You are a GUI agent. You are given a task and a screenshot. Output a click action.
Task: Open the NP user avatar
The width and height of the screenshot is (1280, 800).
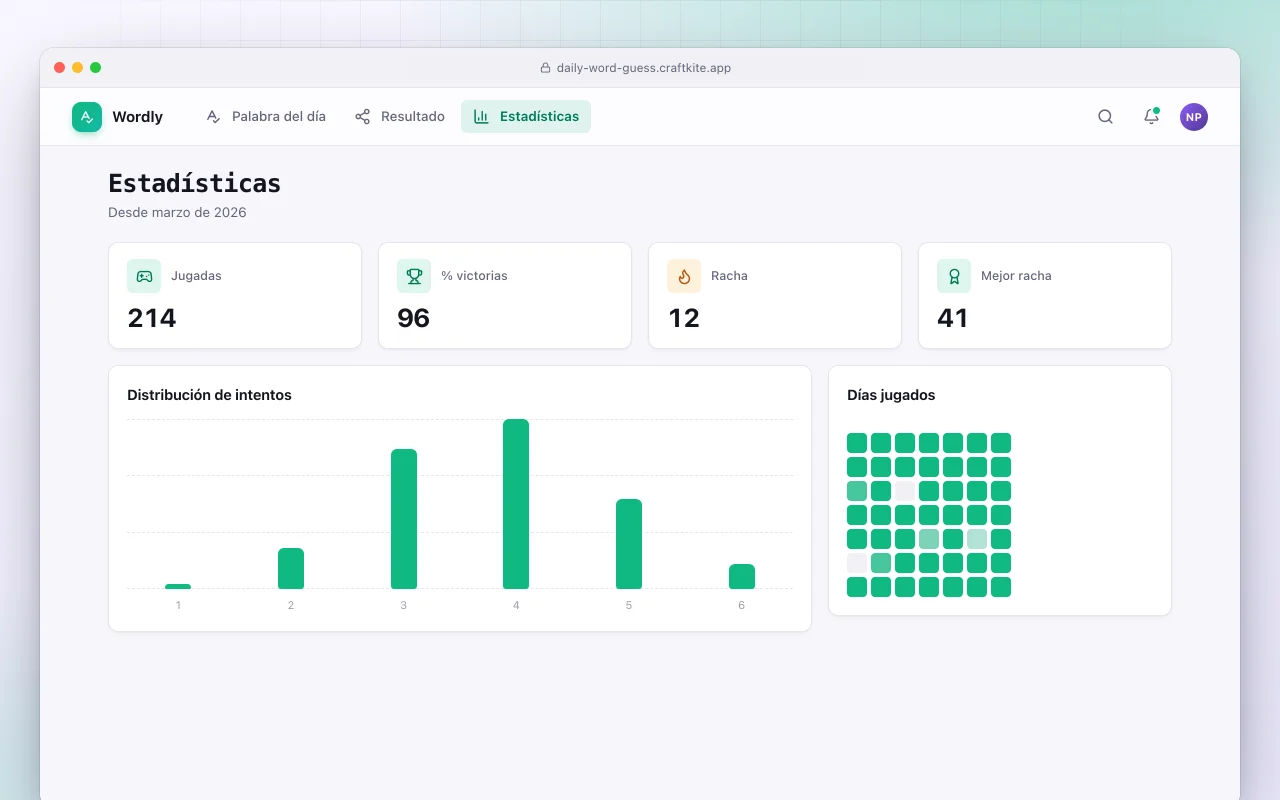click(1194, 117)
